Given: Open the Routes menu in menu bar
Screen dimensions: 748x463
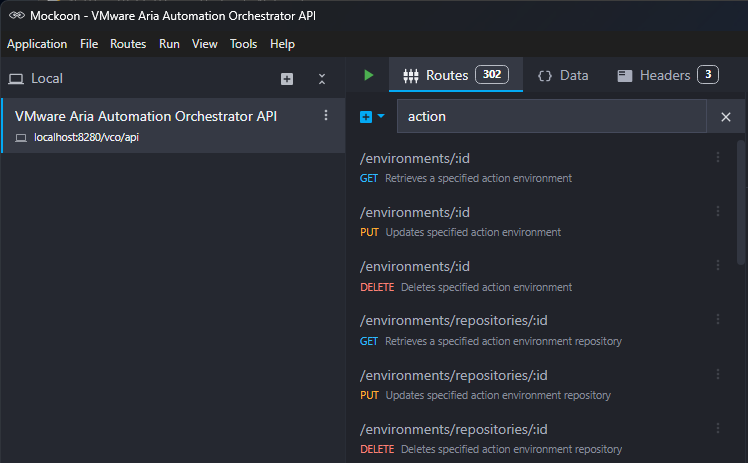Looking at the screenshot, I should [128, 44].
